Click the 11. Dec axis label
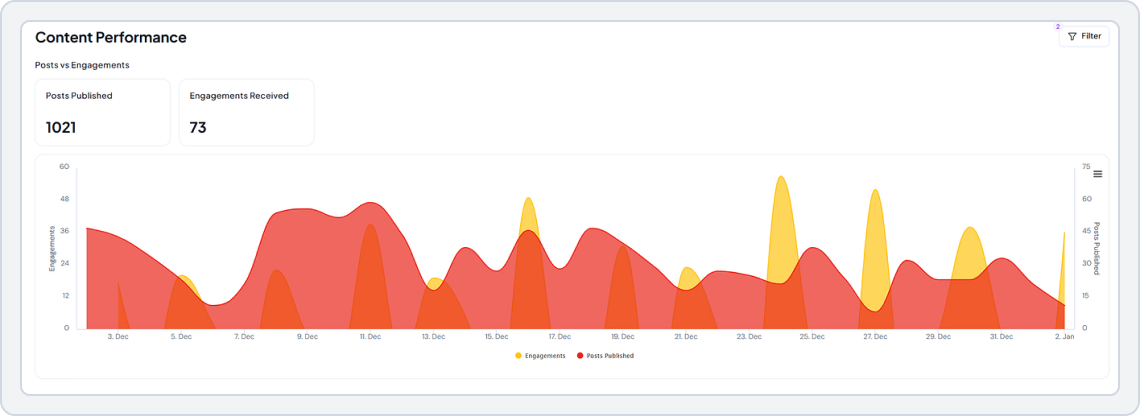The width and height of the screenshot is (1140, 416). (x=370, y=337)
